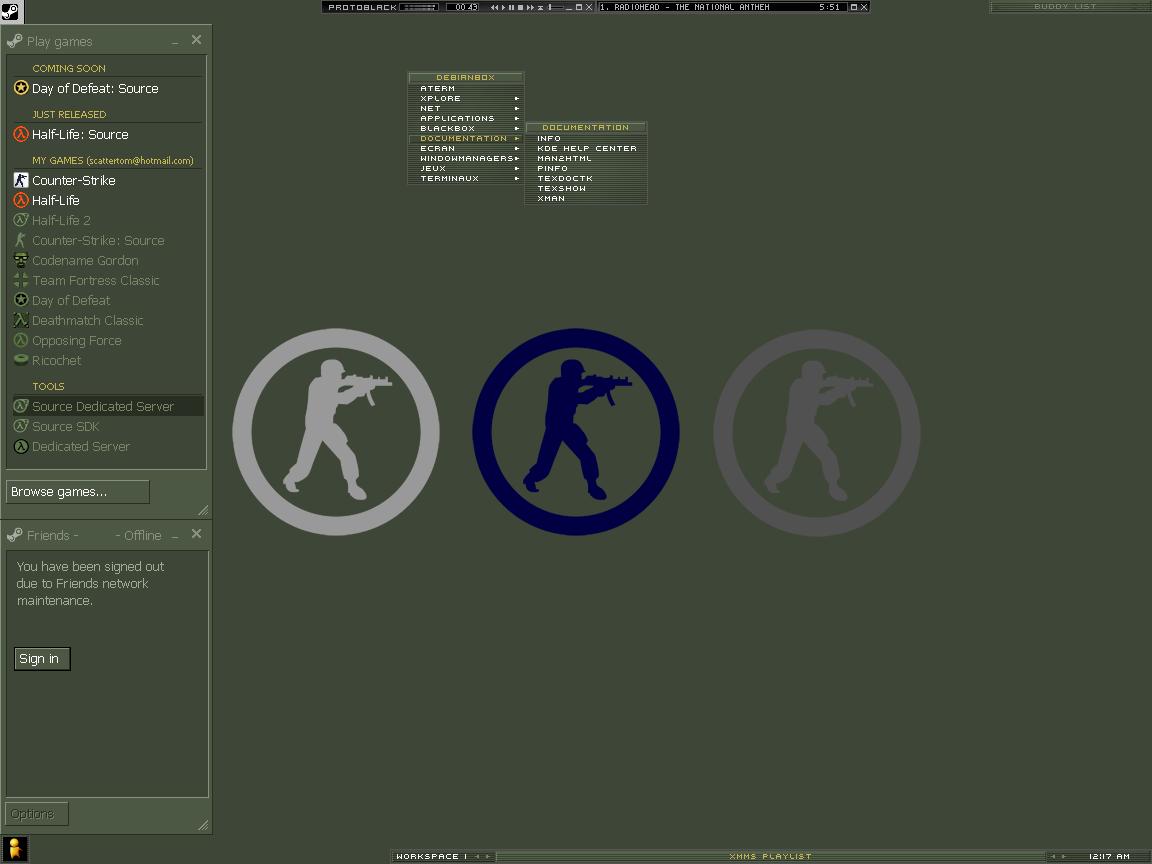Expand the Windowmanagers submenu
The image size is (1152, 864).
[465, 159]
